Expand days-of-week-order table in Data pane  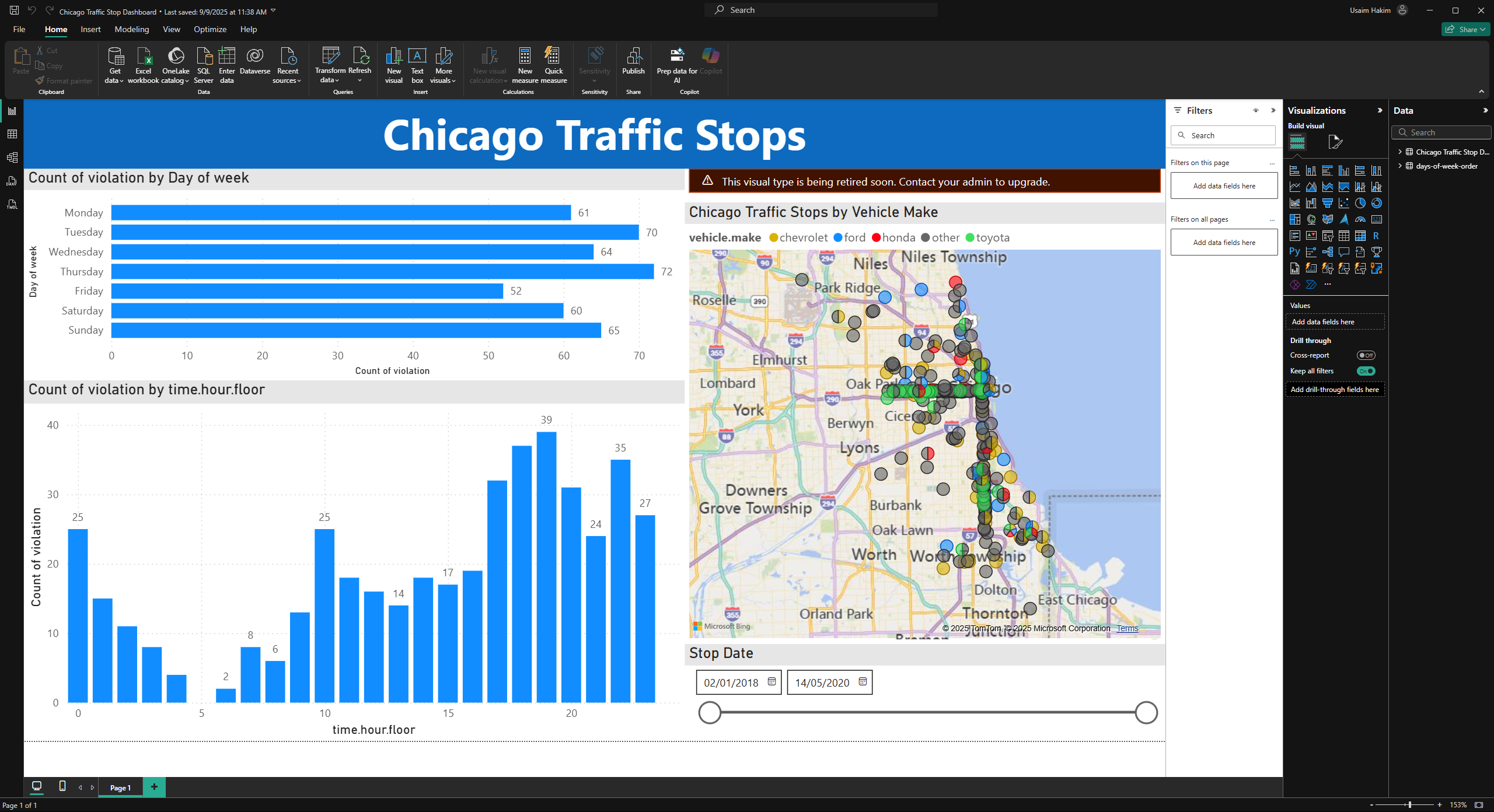click(1400, 166)
